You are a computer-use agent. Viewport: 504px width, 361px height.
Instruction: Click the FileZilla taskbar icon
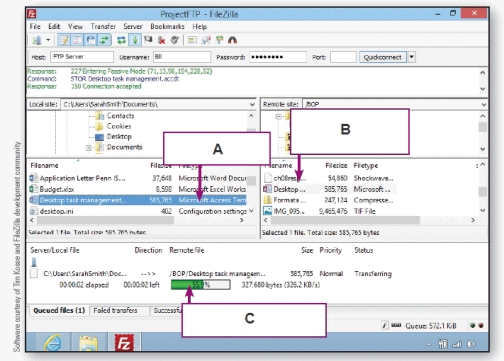tap(124, 343)
